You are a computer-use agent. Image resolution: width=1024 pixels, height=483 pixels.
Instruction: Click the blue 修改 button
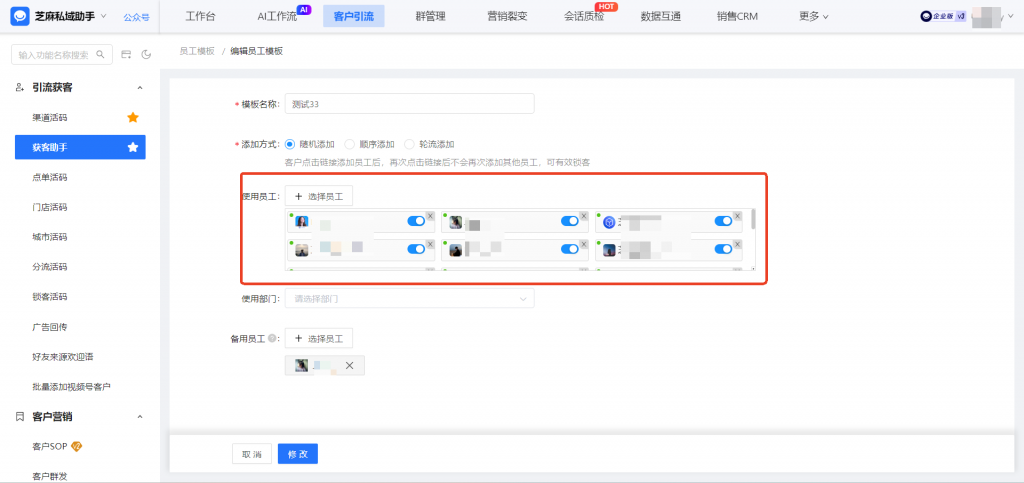tap(298, 454)
